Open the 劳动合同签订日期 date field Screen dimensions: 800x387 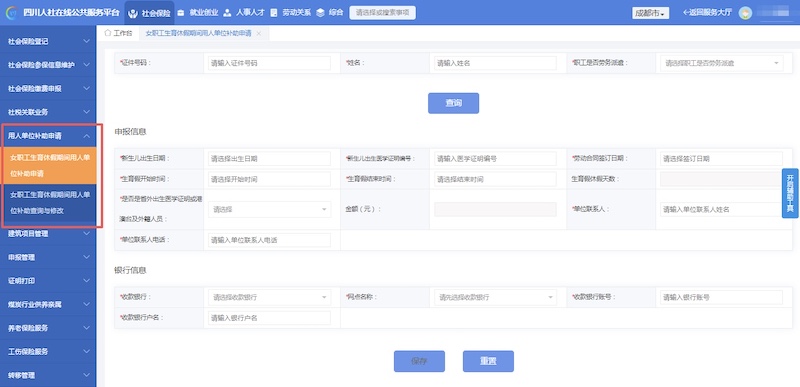pos(721,159)
